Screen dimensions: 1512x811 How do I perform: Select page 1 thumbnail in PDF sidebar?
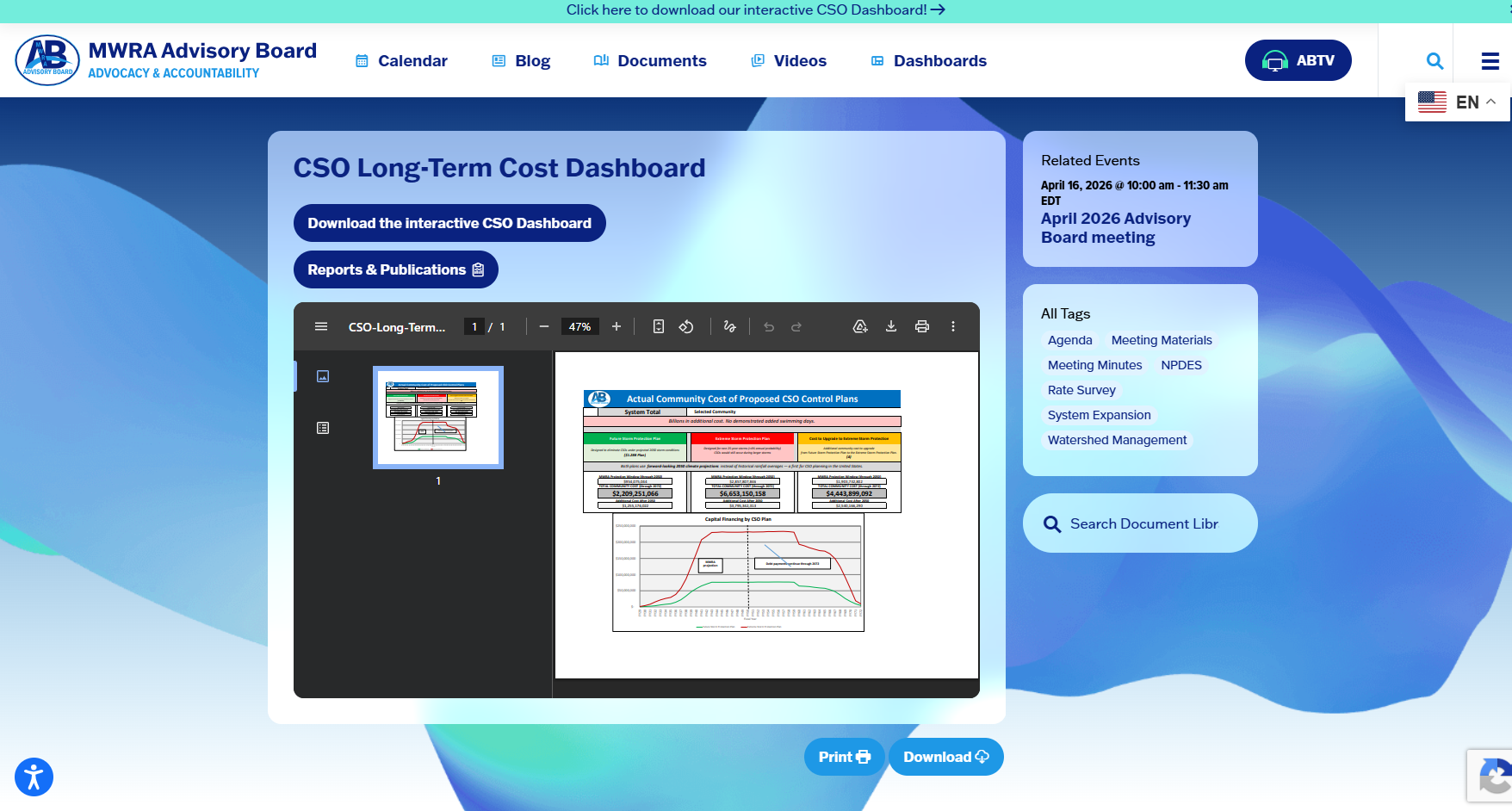[438, 418]
